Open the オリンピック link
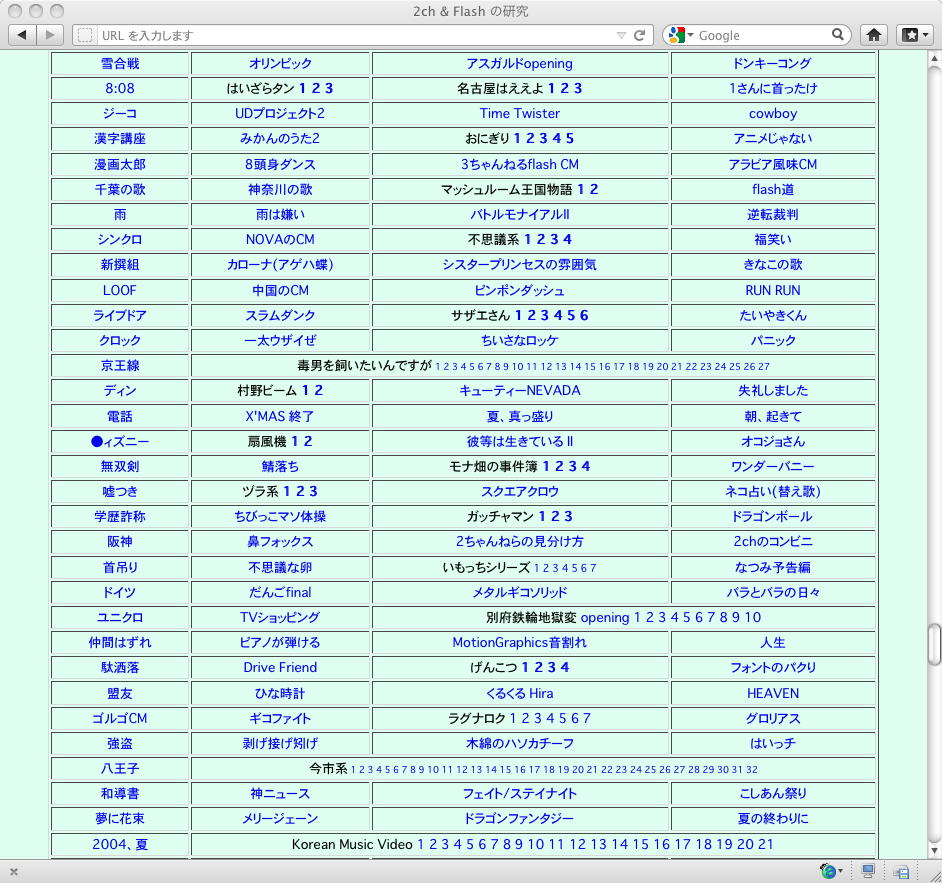 (x=280, y=64)
